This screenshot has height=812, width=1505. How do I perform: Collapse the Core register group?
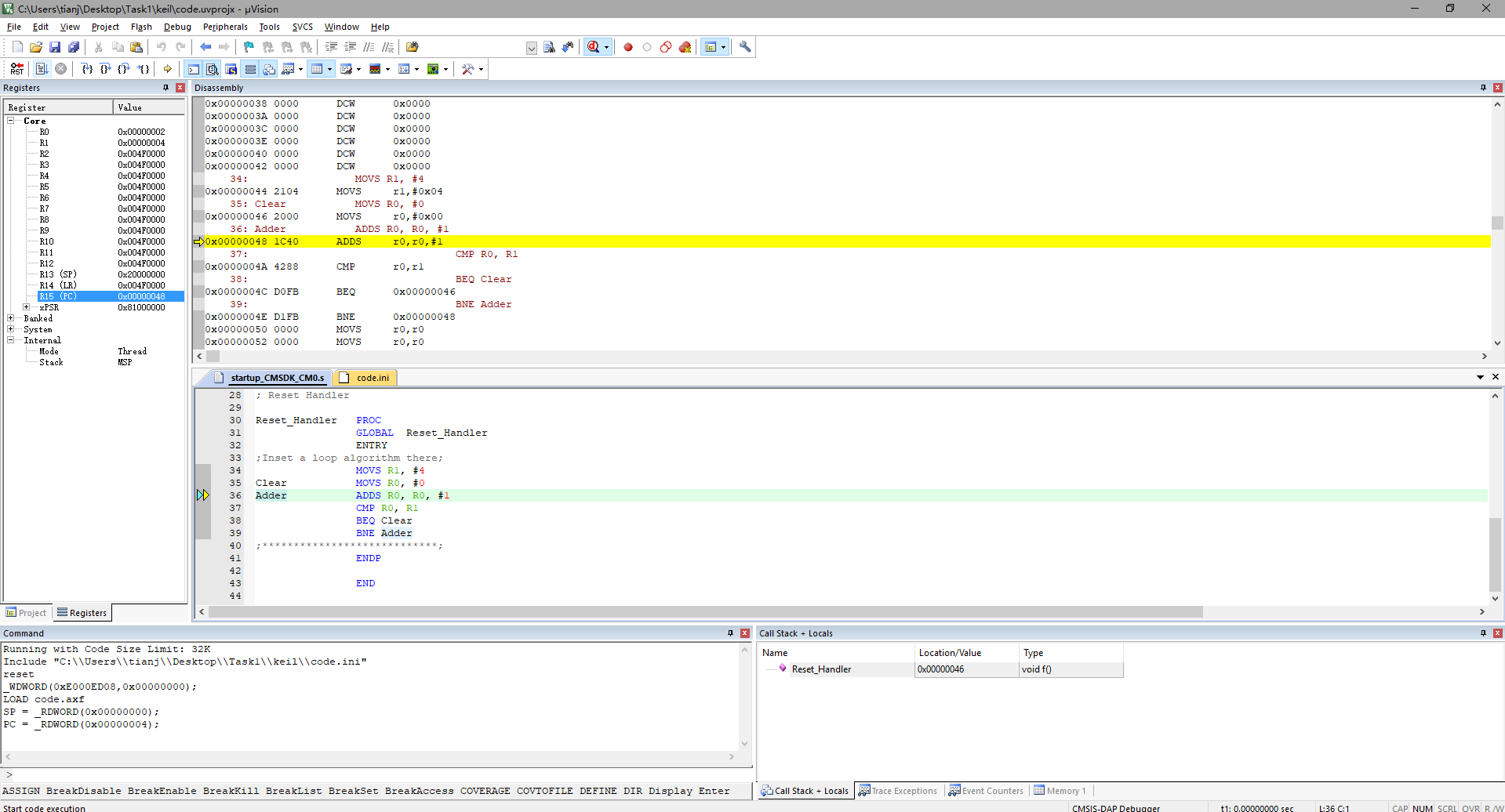(11, 121)
